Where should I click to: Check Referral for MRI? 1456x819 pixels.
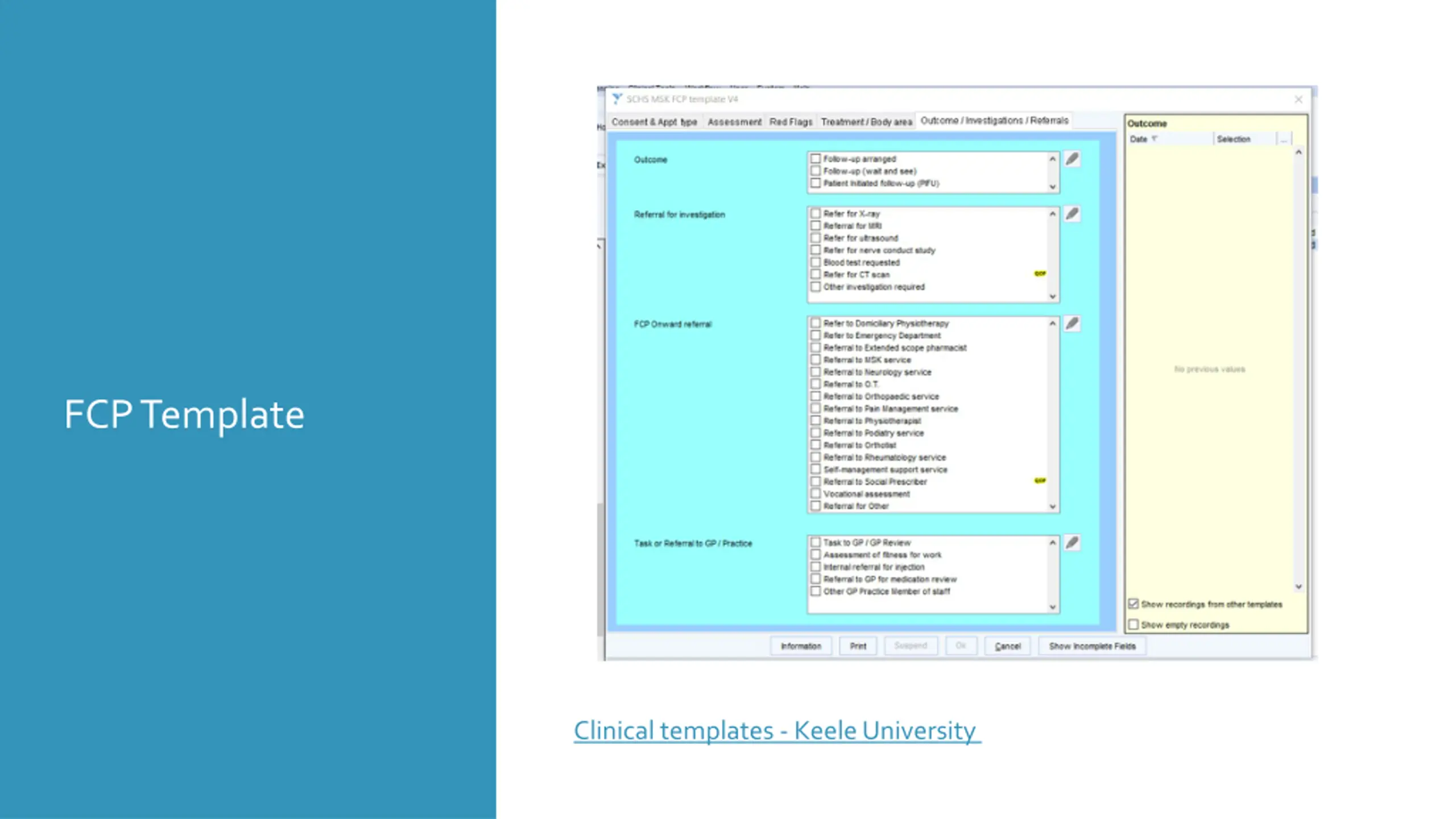(816, 226)
